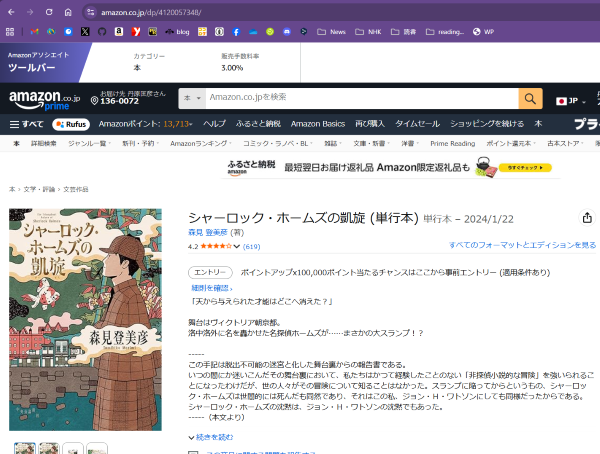The height and width of the screenshot is (454, 600).
Task: Open the green circle bookmark icon
Action: pyautogui.click(x=270, y=32)
